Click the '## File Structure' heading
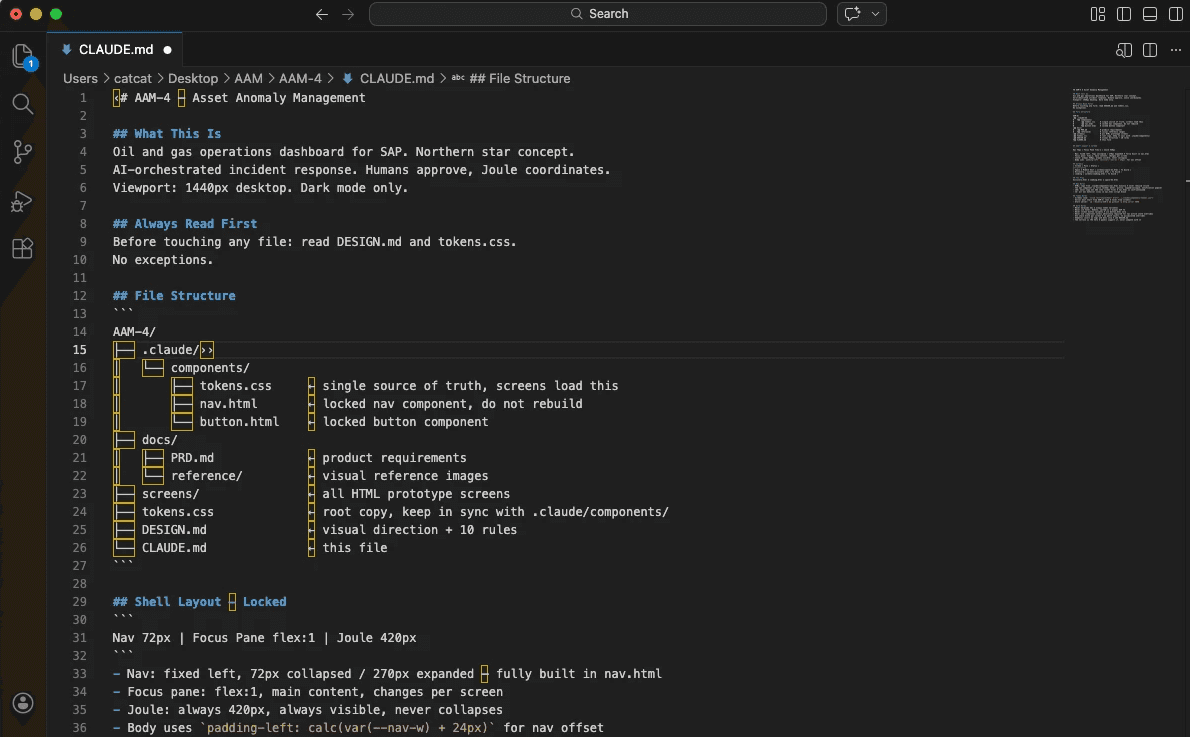The image size is (1190, 737). (x=174, y=296)
